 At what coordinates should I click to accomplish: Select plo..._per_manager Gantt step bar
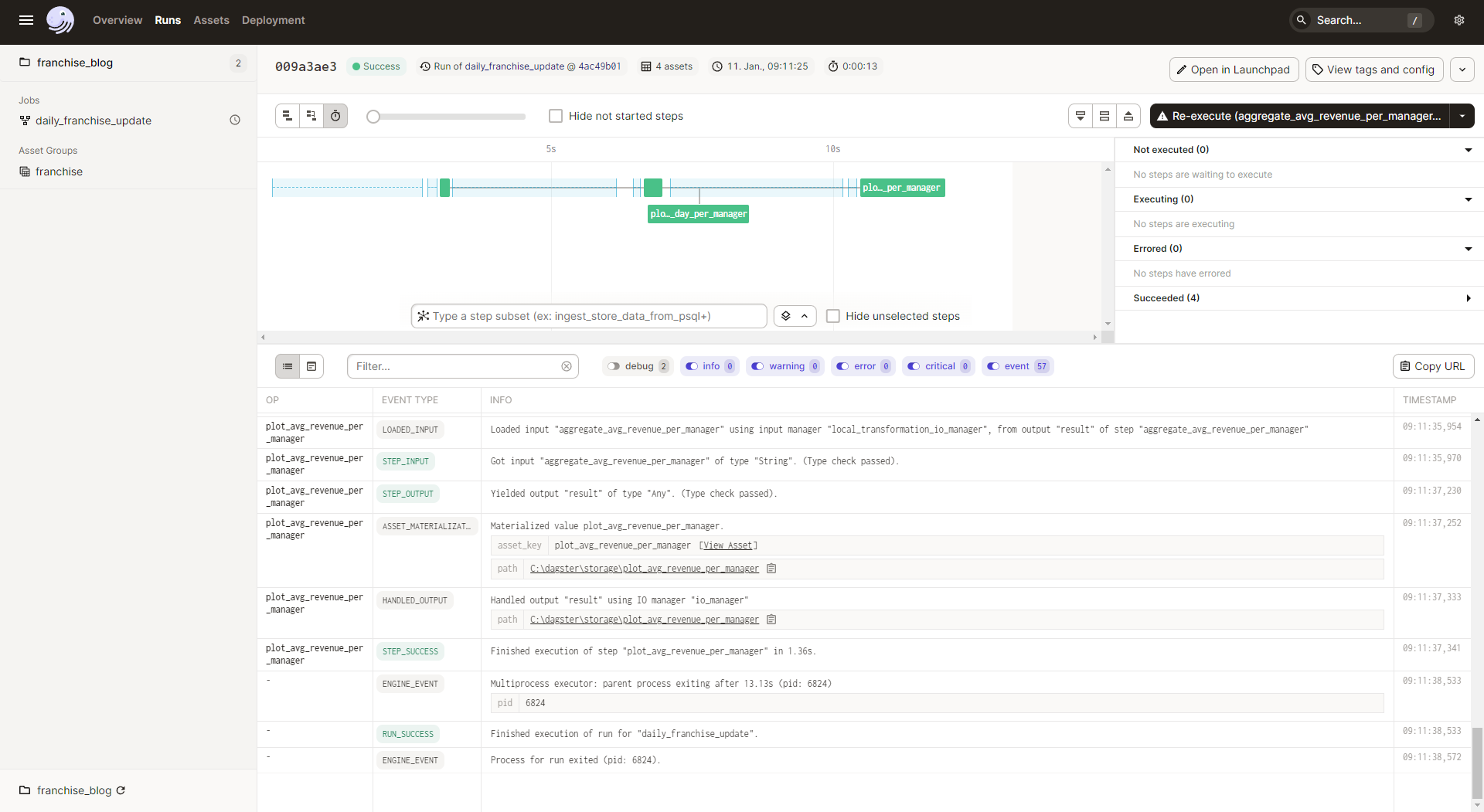903,188
